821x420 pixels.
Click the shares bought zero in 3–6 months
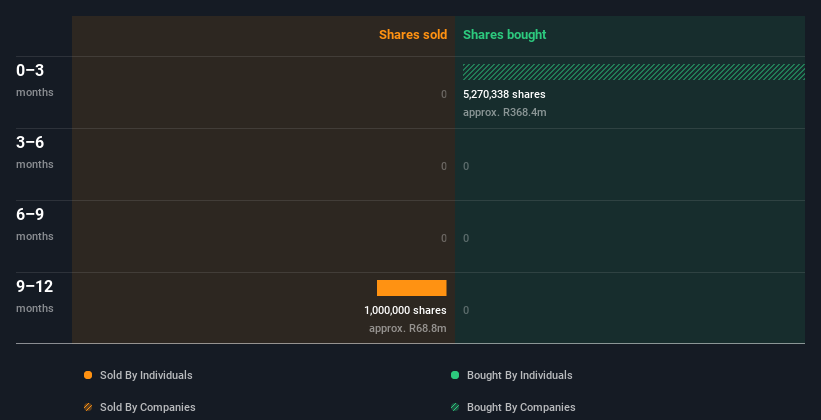point(466,166)
